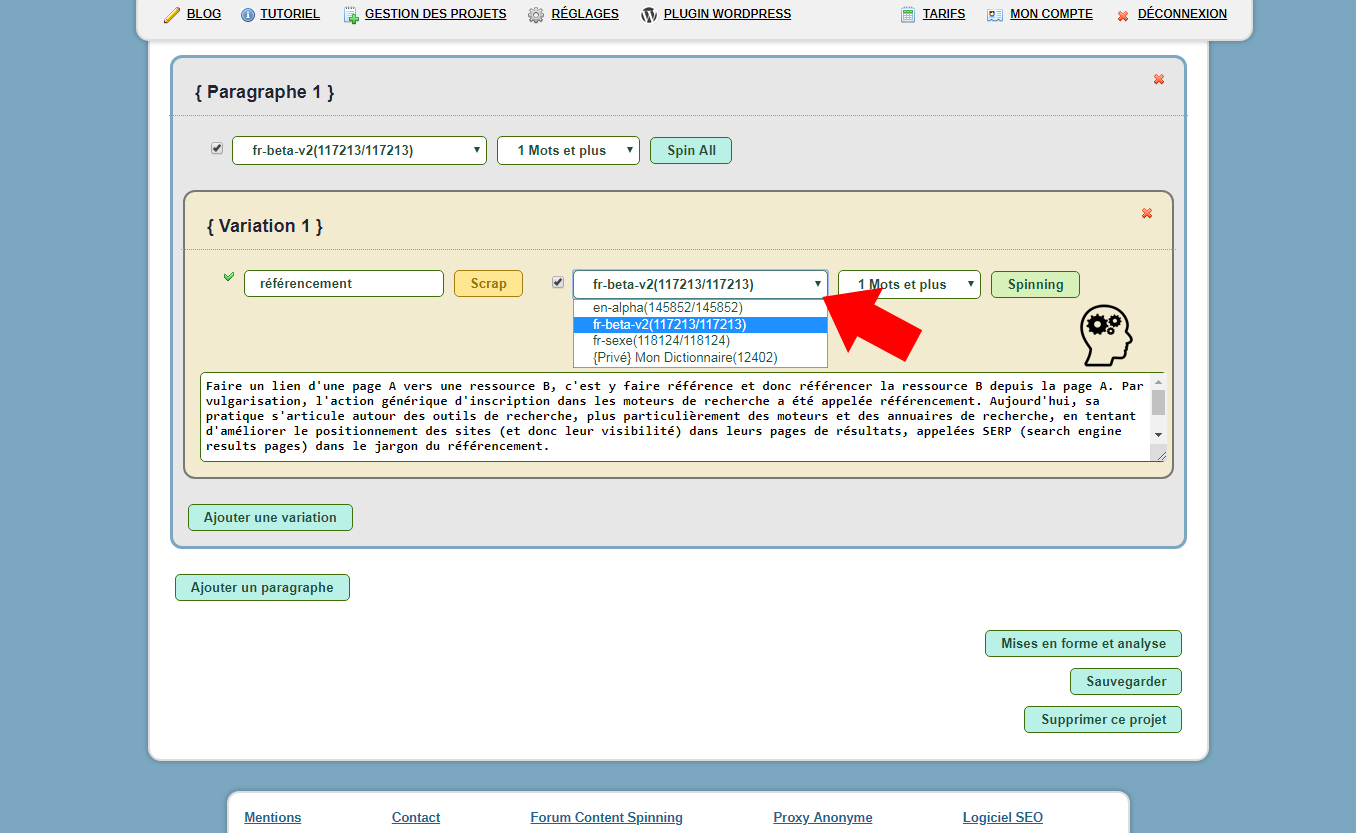Click Mises en forme et analyse
Viewport: 1356px width, 833px height.
[1083, 643]
